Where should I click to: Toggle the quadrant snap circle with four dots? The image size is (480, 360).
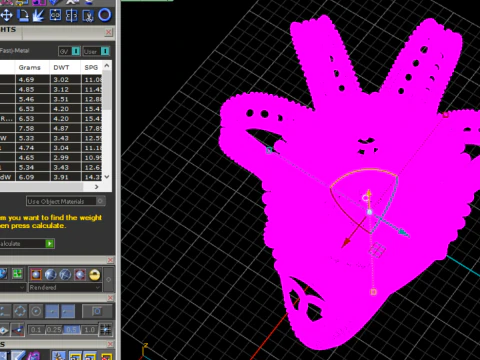click(20, 311)
